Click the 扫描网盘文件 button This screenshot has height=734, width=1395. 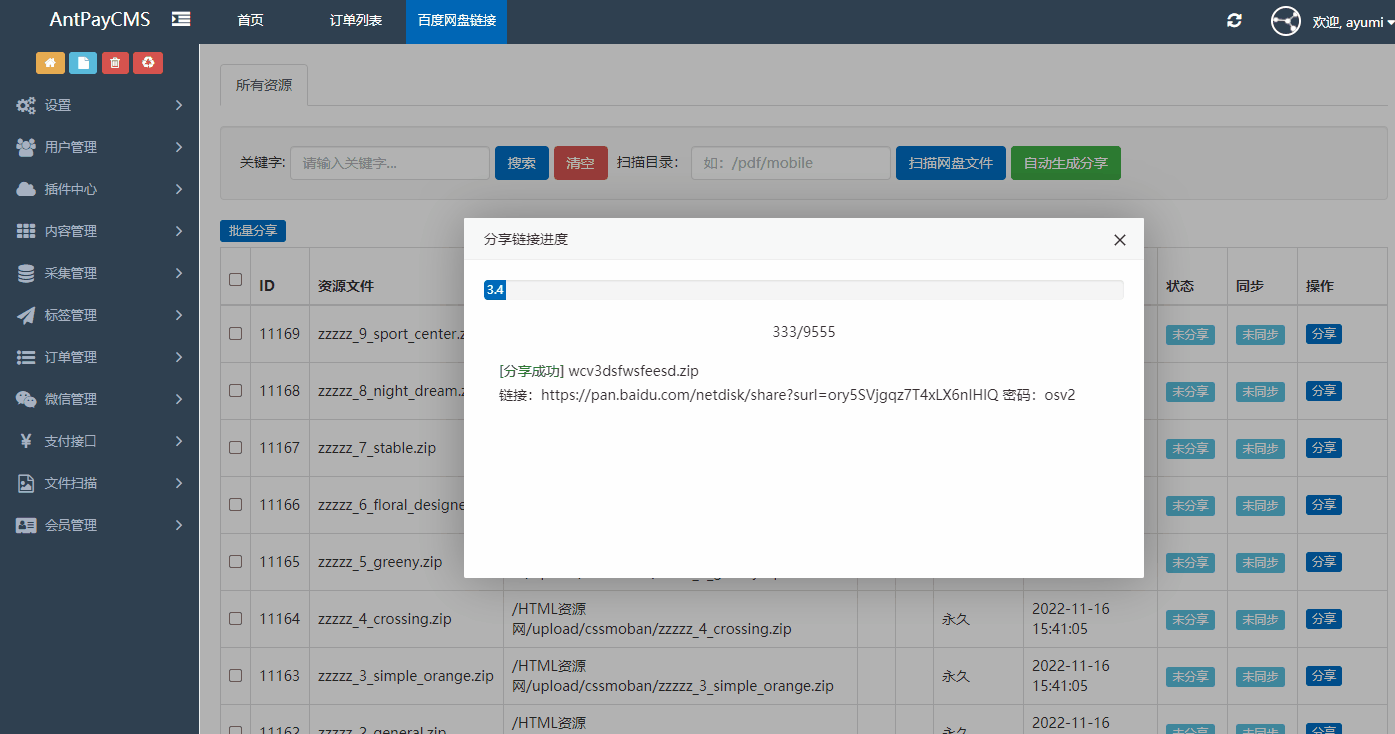950,163
